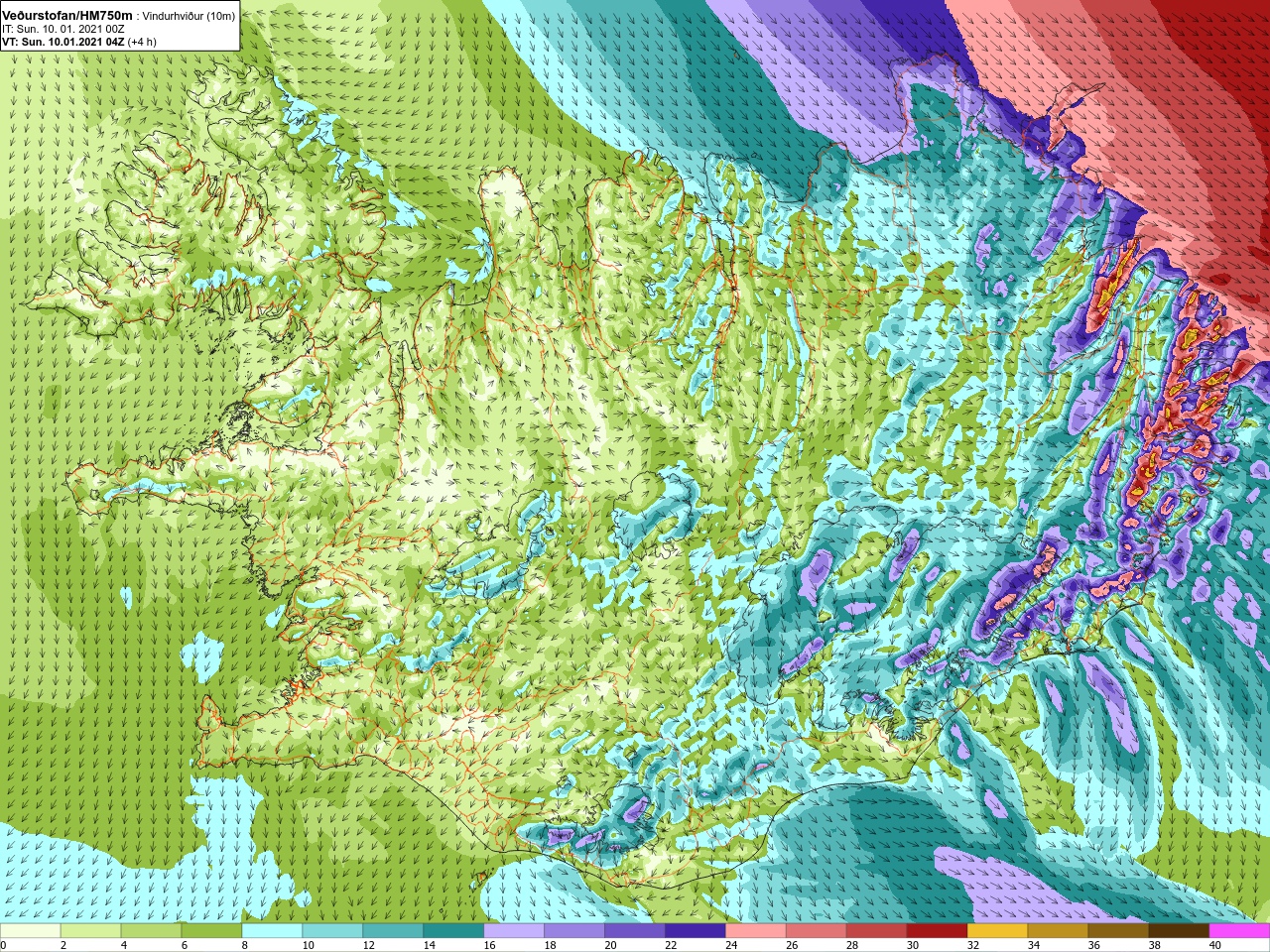
Task: Click the legend scale label '16'
Action: pos(490,946)
